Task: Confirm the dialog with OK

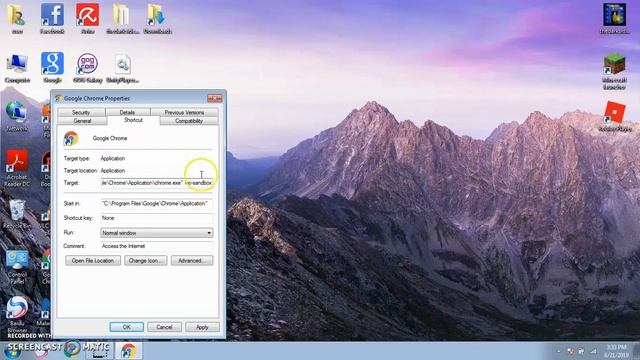Action: 127,327
